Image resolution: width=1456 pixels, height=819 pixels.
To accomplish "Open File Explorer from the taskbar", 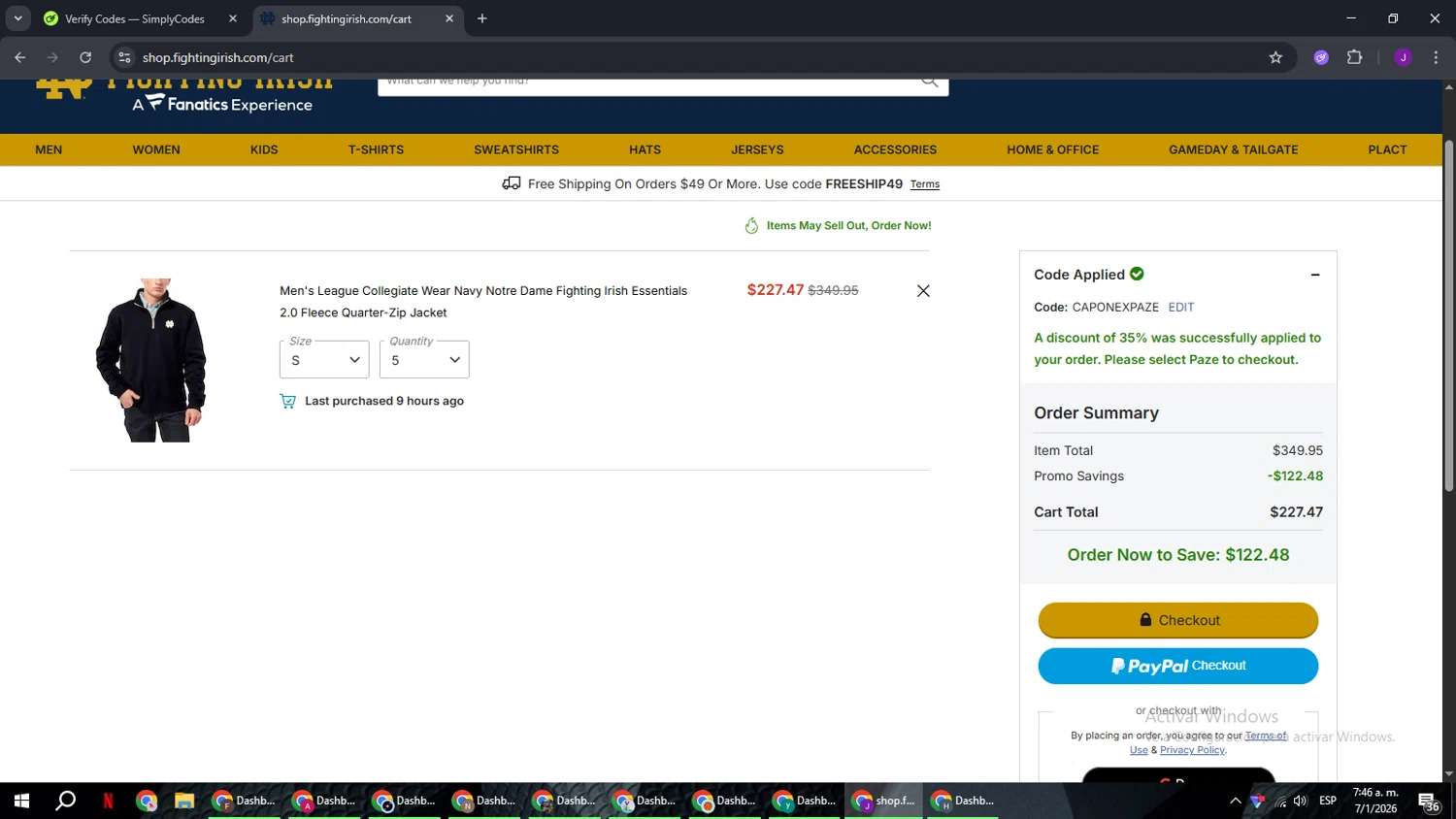I will click(x=184, y=801).
